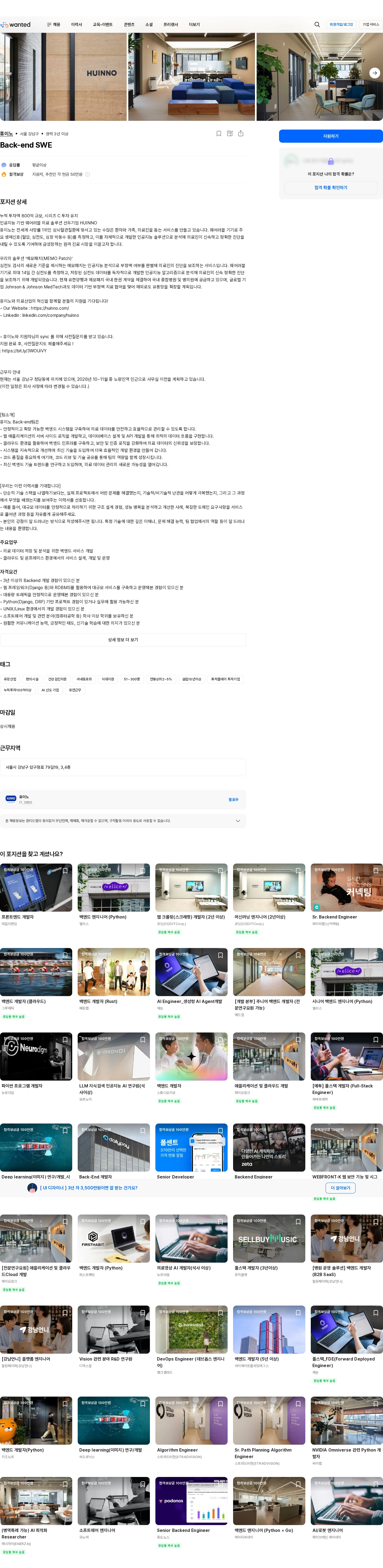Bookmark the 파이썬 프로그램 개발자 card

65,1040
